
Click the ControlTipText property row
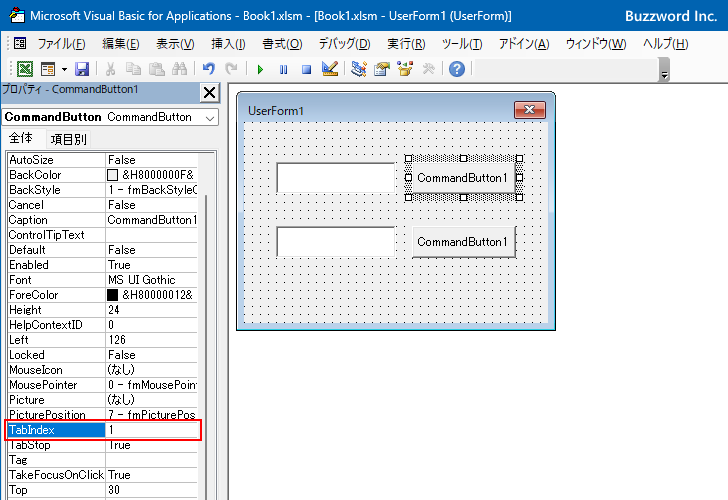click(x=102, y=235)
